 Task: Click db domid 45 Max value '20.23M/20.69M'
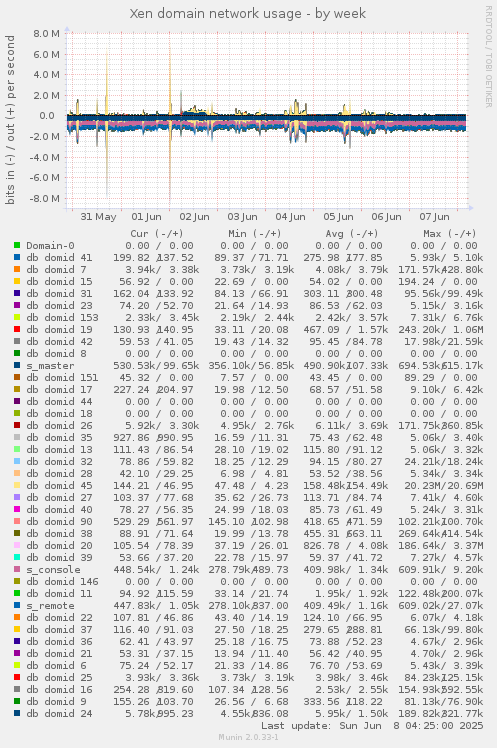point(441,486)
